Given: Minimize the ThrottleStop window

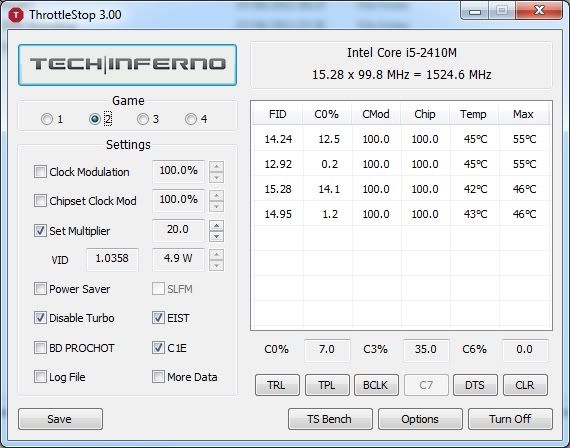Looking at the screenshot, I should pos(475,11).
